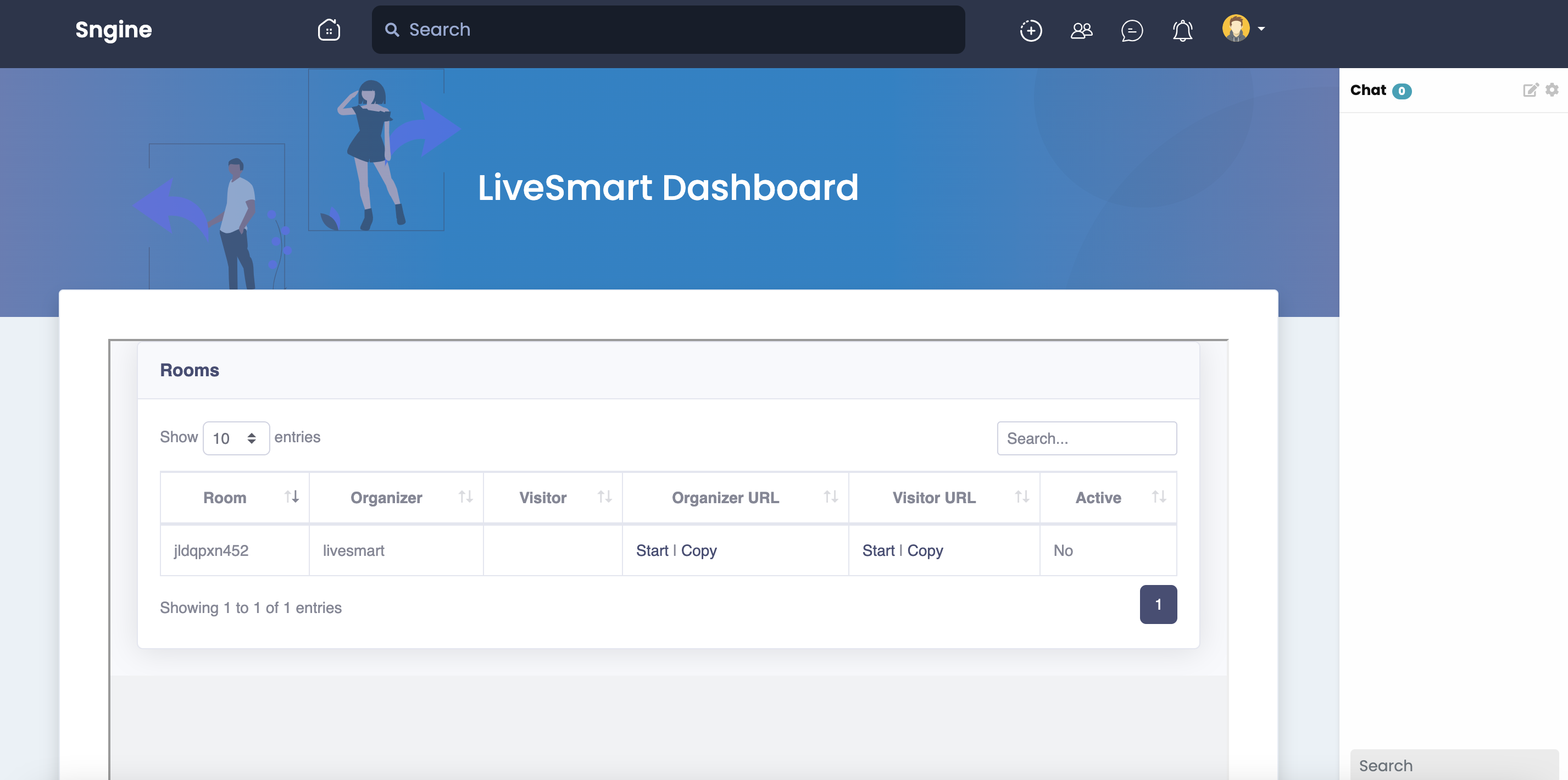The image size is (1568, 780).
Task: Select page 1 in the pagination control
Action: [1158, 604]
